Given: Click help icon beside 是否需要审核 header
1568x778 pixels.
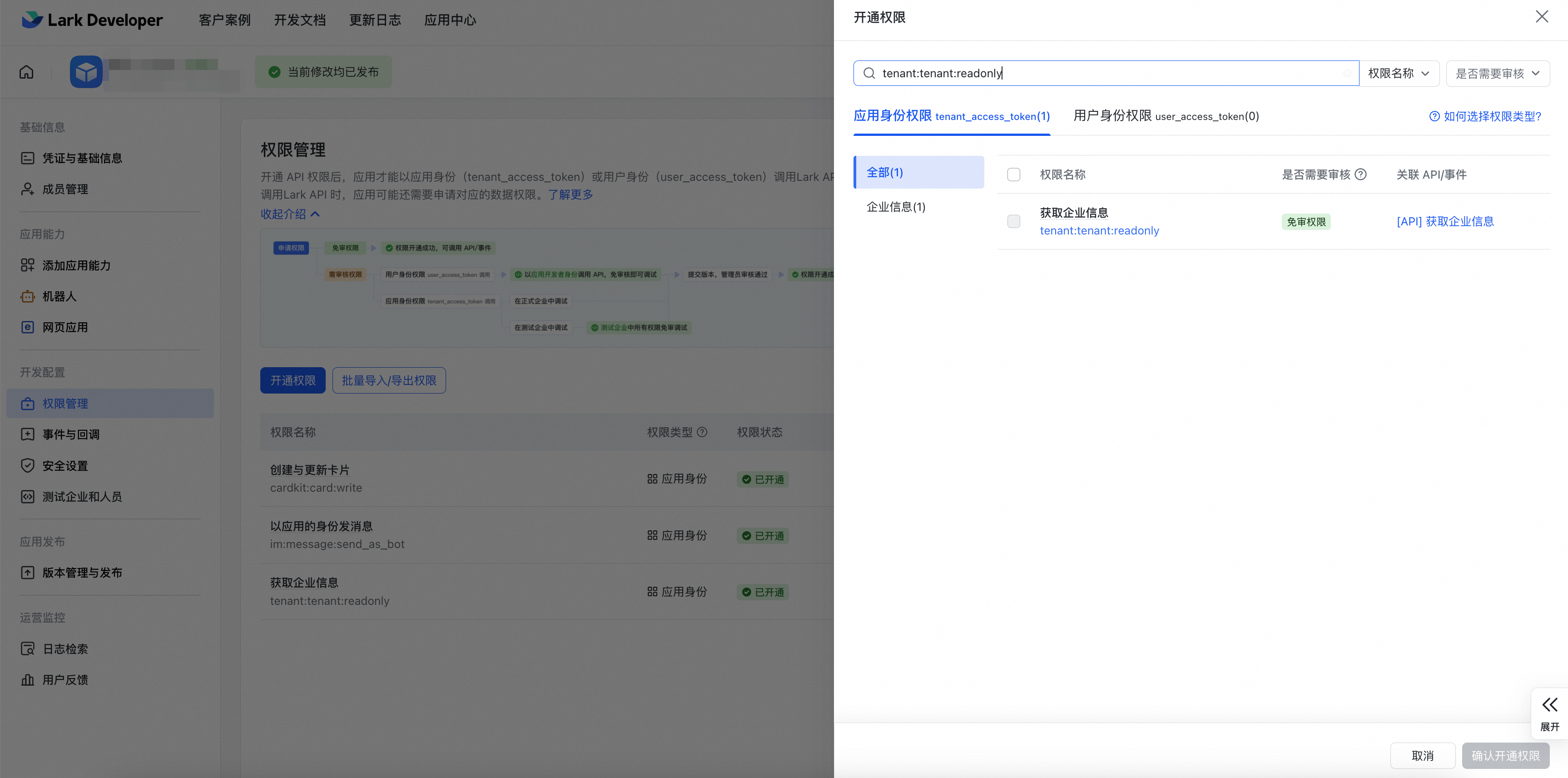Looking at the screenshot, I should [1361, 174].
